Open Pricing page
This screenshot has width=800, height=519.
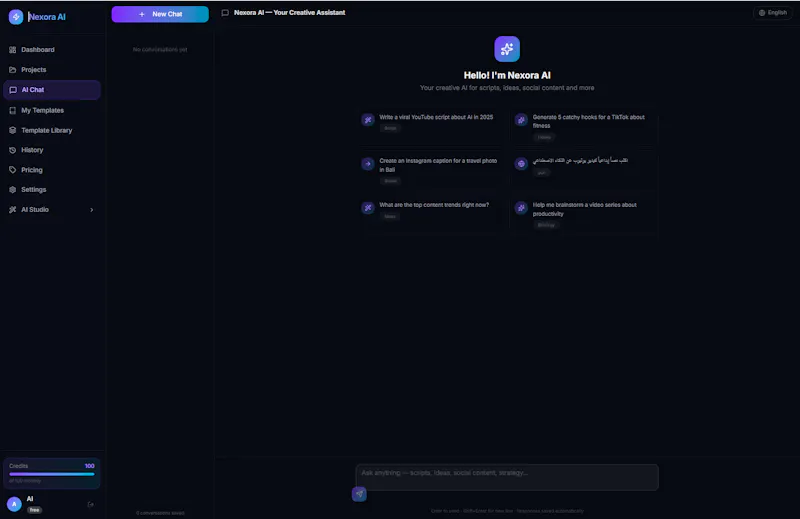pyautogui.click(x=52, y=170)
